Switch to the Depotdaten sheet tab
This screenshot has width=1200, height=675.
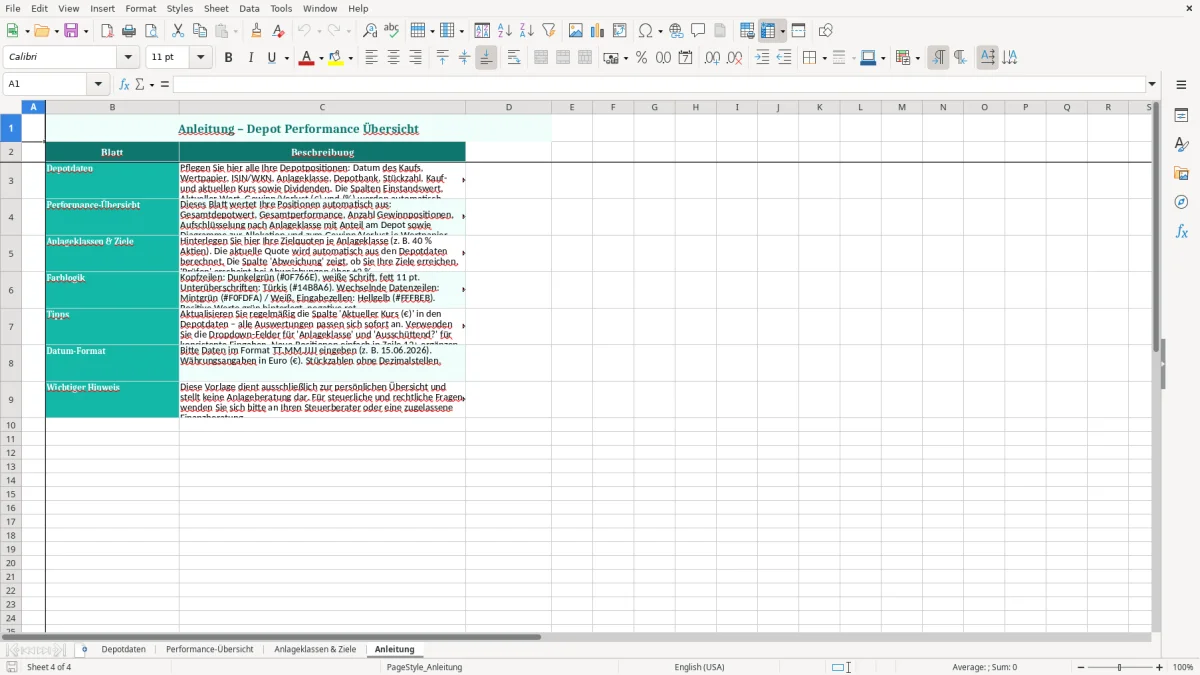tap(123, 650)
